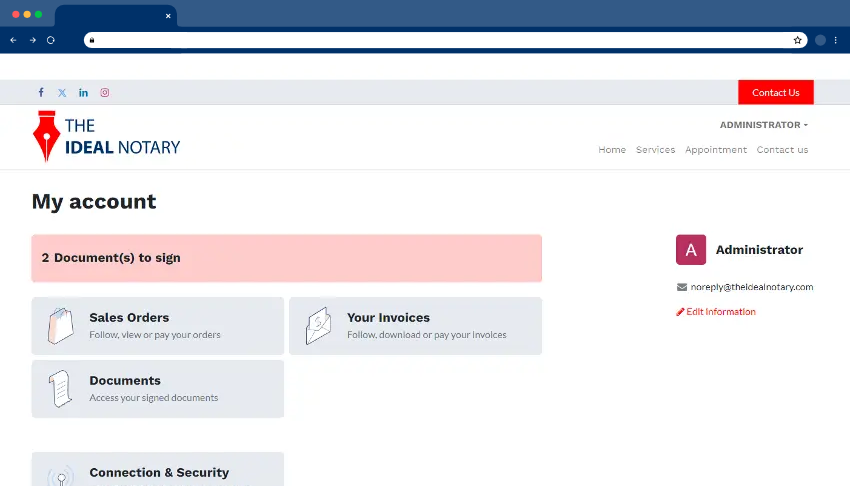Image resolution: width=850 pixels, height=486 pixels.
Task: Open the 2 Document(s) to sign alert
Action: 286,258
